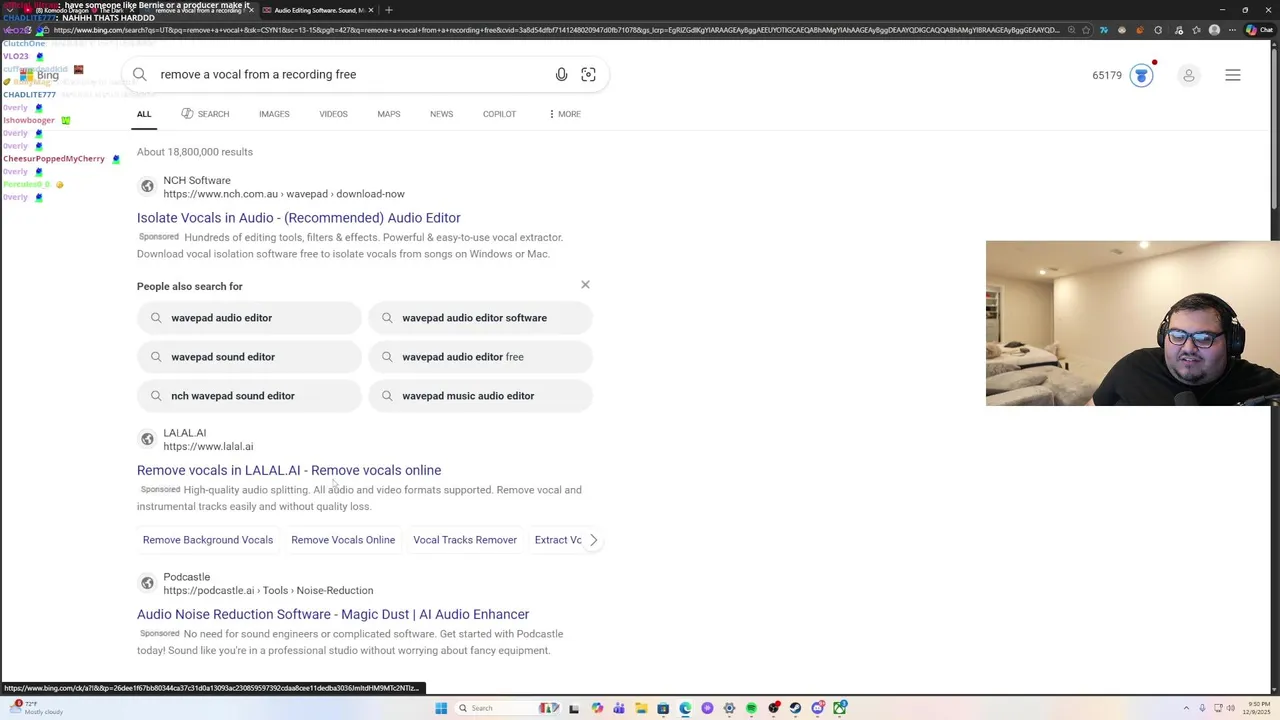
Task: Open MORE search filters dropdown
Action: click(565, 114)
